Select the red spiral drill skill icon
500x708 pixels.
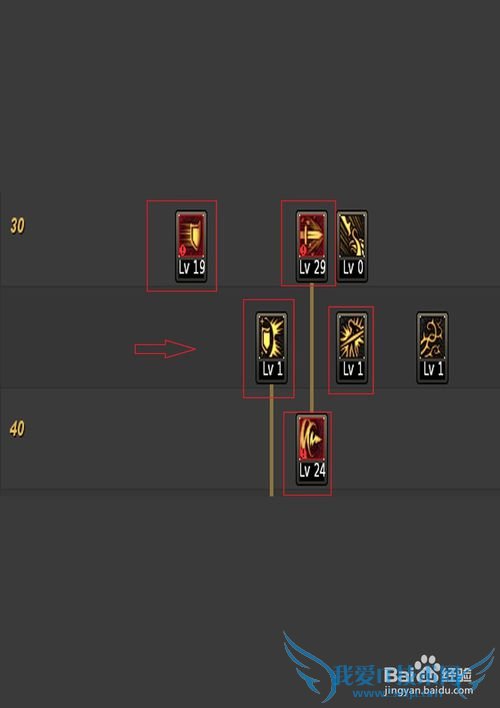(312, 438)
